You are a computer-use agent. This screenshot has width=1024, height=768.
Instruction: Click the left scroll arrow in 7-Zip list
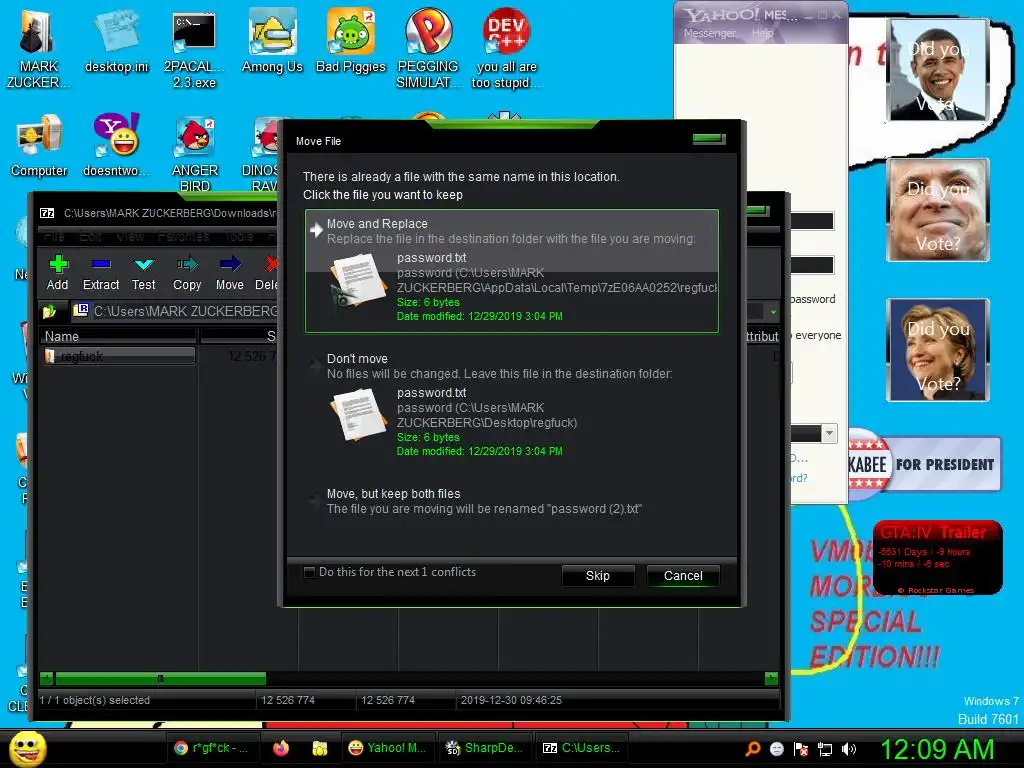point(46,679)
